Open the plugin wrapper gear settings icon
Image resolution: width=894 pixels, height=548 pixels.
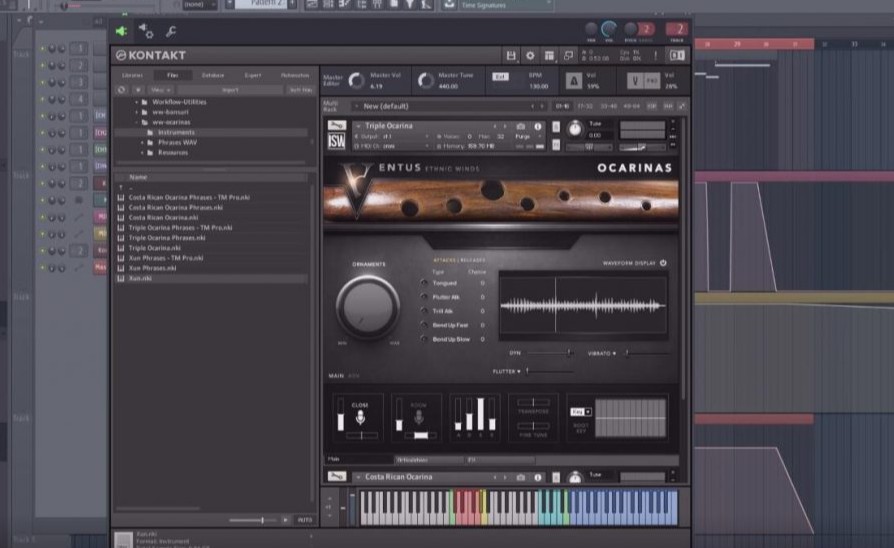[146, 31]
